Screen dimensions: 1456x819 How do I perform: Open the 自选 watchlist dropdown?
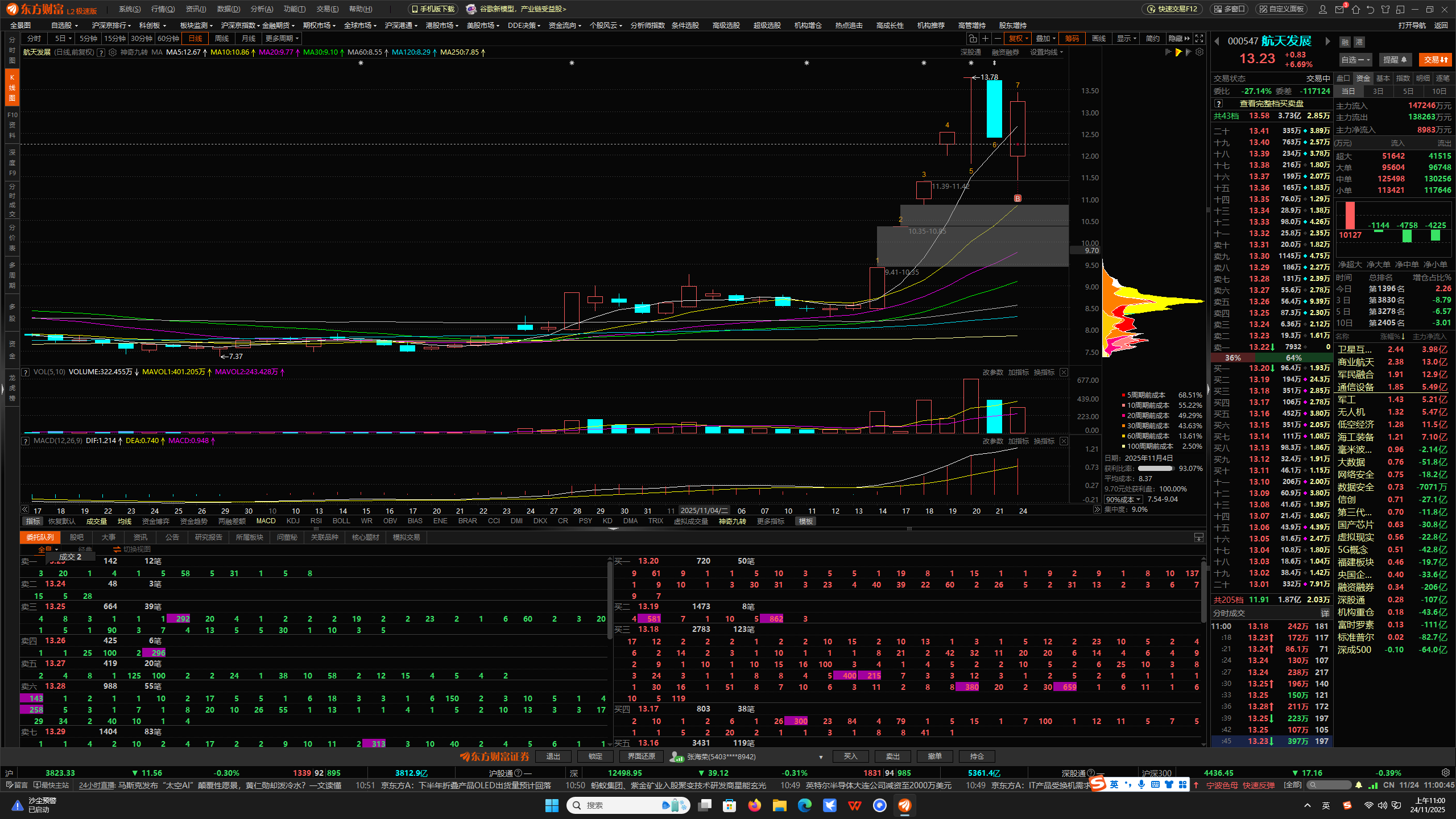[x=1356, y=60]
